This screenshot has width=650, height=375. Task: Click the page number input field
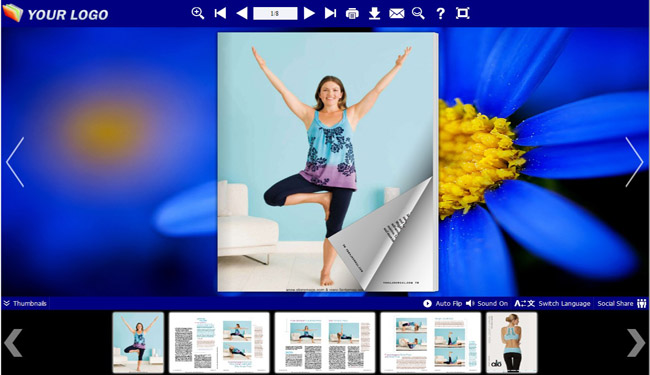pyautogui.click(x=275, y=13)
